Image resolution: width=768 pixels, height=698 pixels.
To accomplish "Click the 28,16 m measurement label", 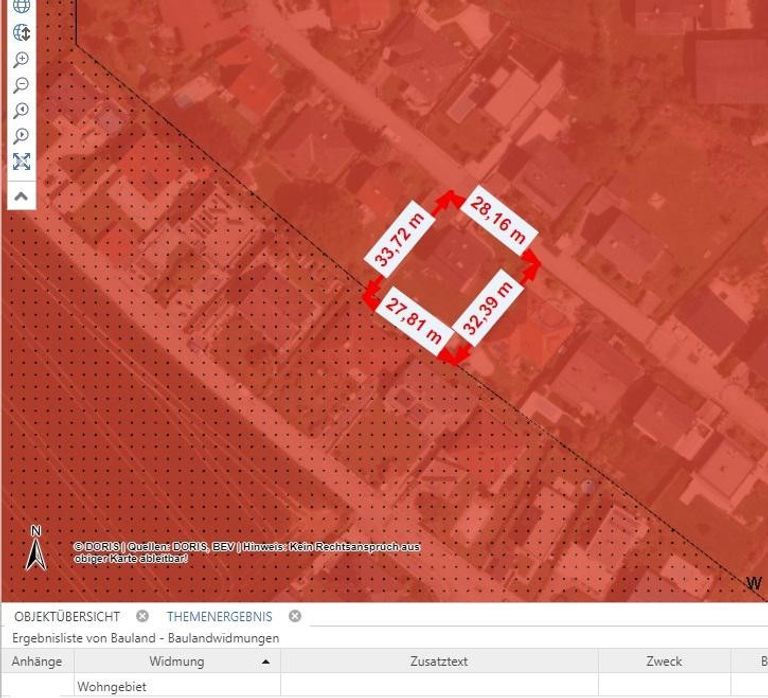I will tap(498, 223).
